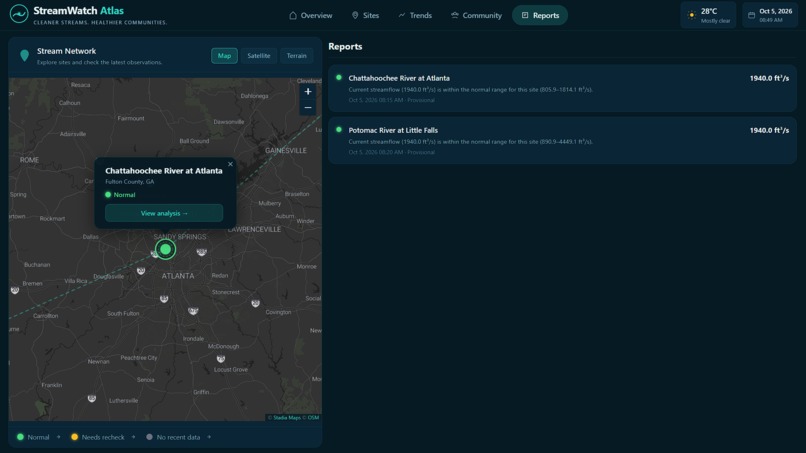Click the Potomac 1940.0 ft³/s value

click(x=769, y=130)
